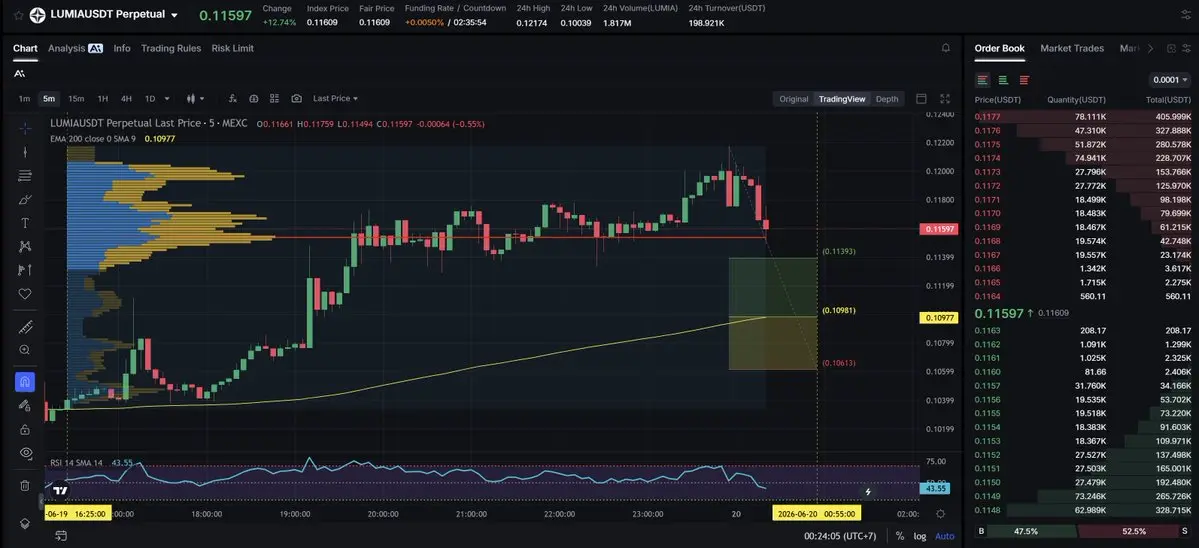Click the chart settings gear at time axis corner
This screenshot has height=548, width=1199.
[941, 514]
